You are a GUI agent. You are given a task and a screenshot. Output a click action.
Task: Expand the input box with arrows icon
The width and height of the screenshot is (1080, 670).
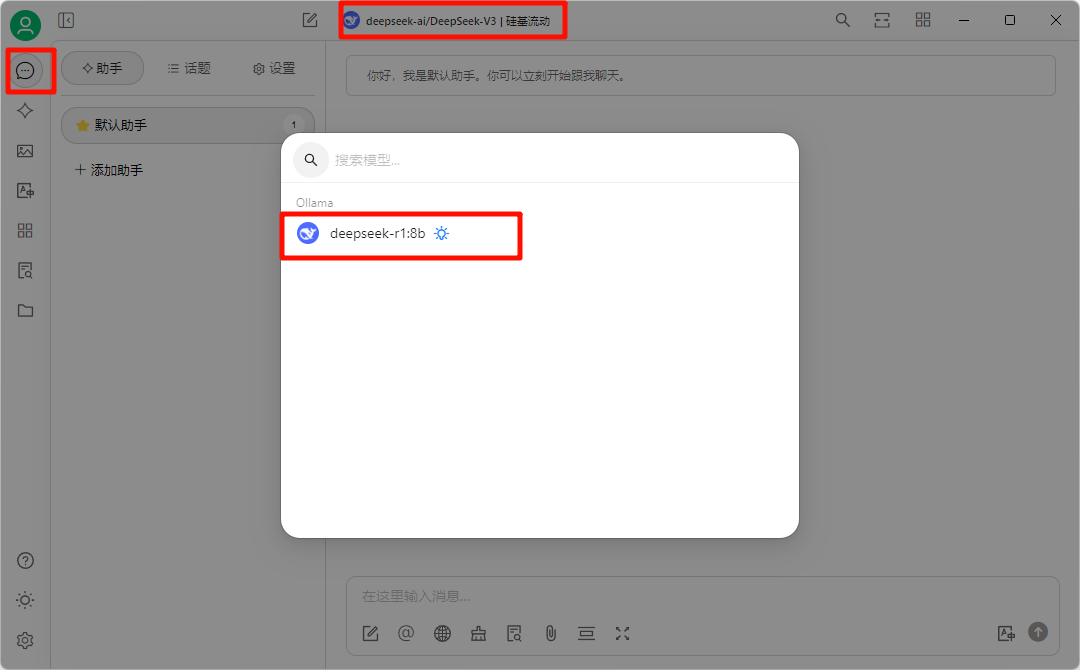click(x=623, y=634)
